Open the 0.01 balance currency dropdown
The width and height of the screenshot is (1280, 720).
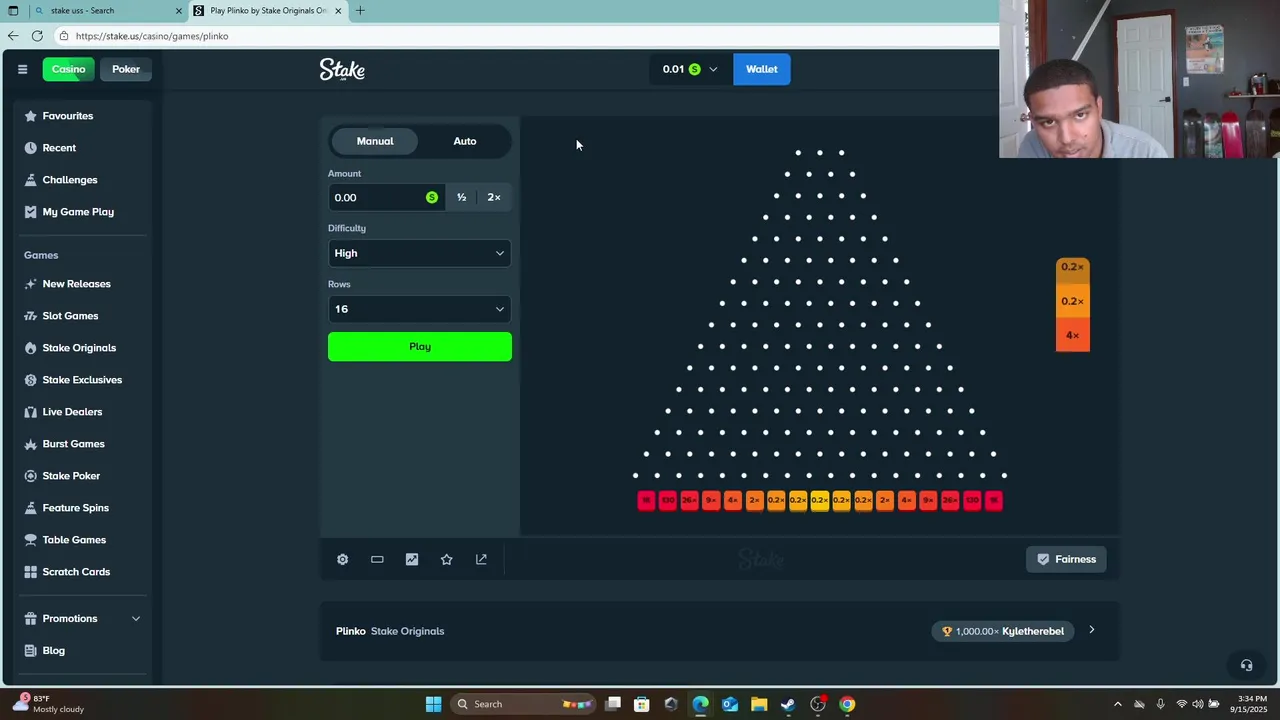pyautogui.click(x=690, y=69)
